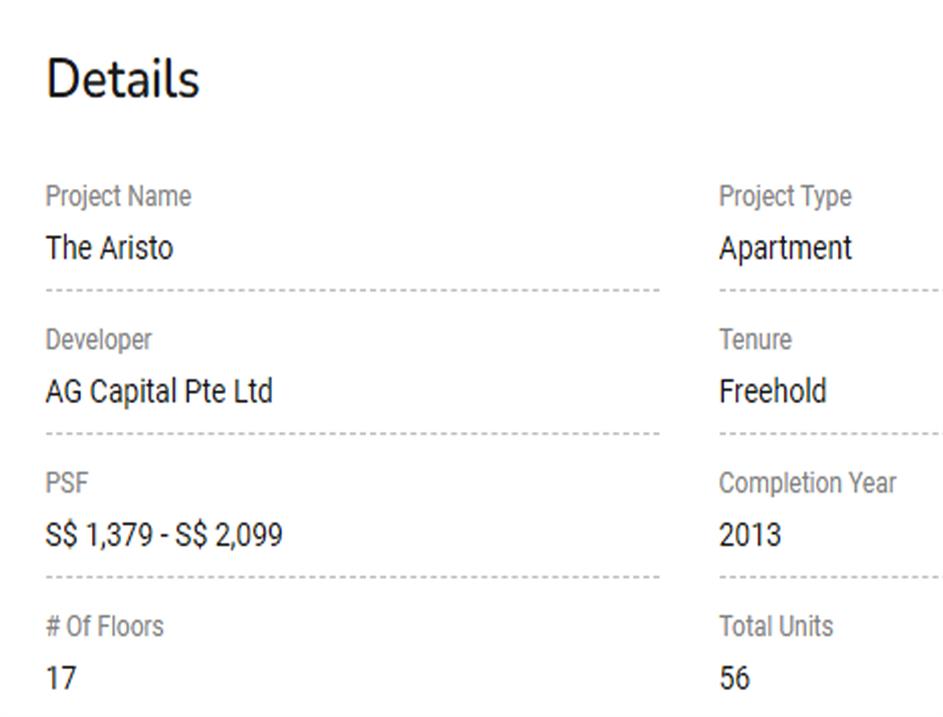Click the # Of Floors label
Viewport: 943px width, 717px height.
104,627
